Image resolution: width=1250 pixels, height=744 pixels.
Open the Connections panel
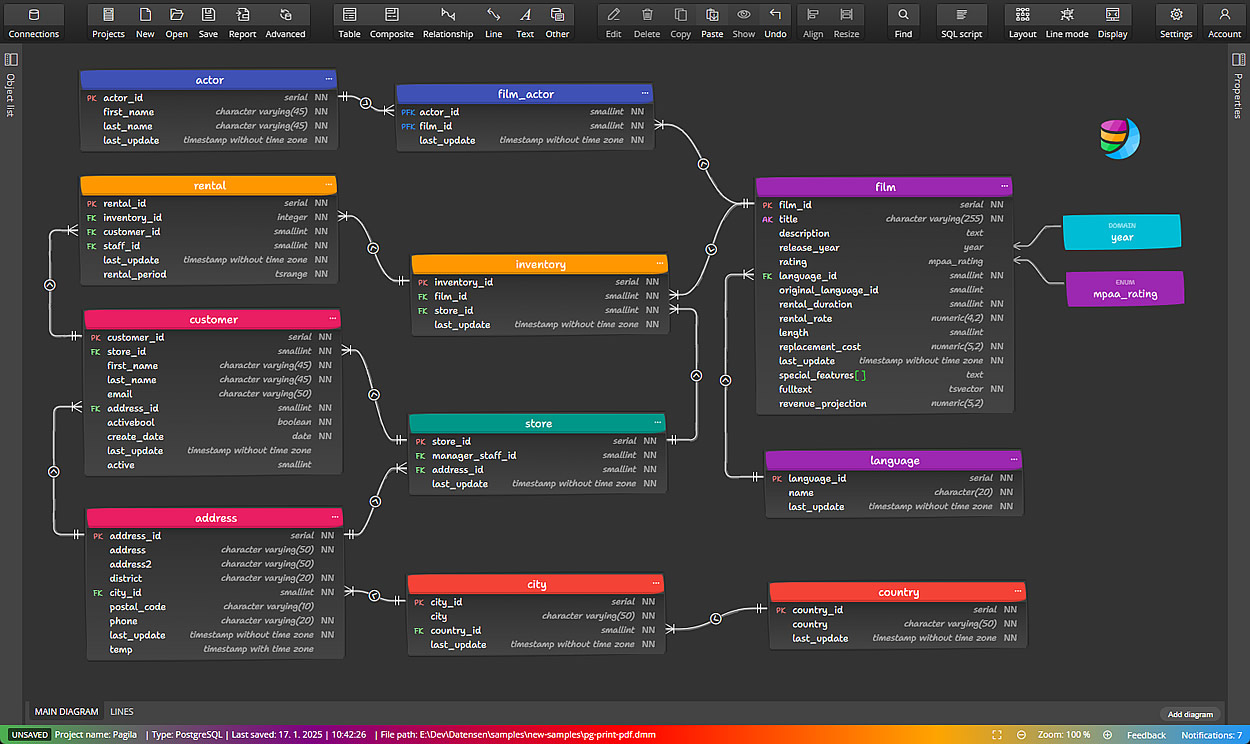click(33, 22)
